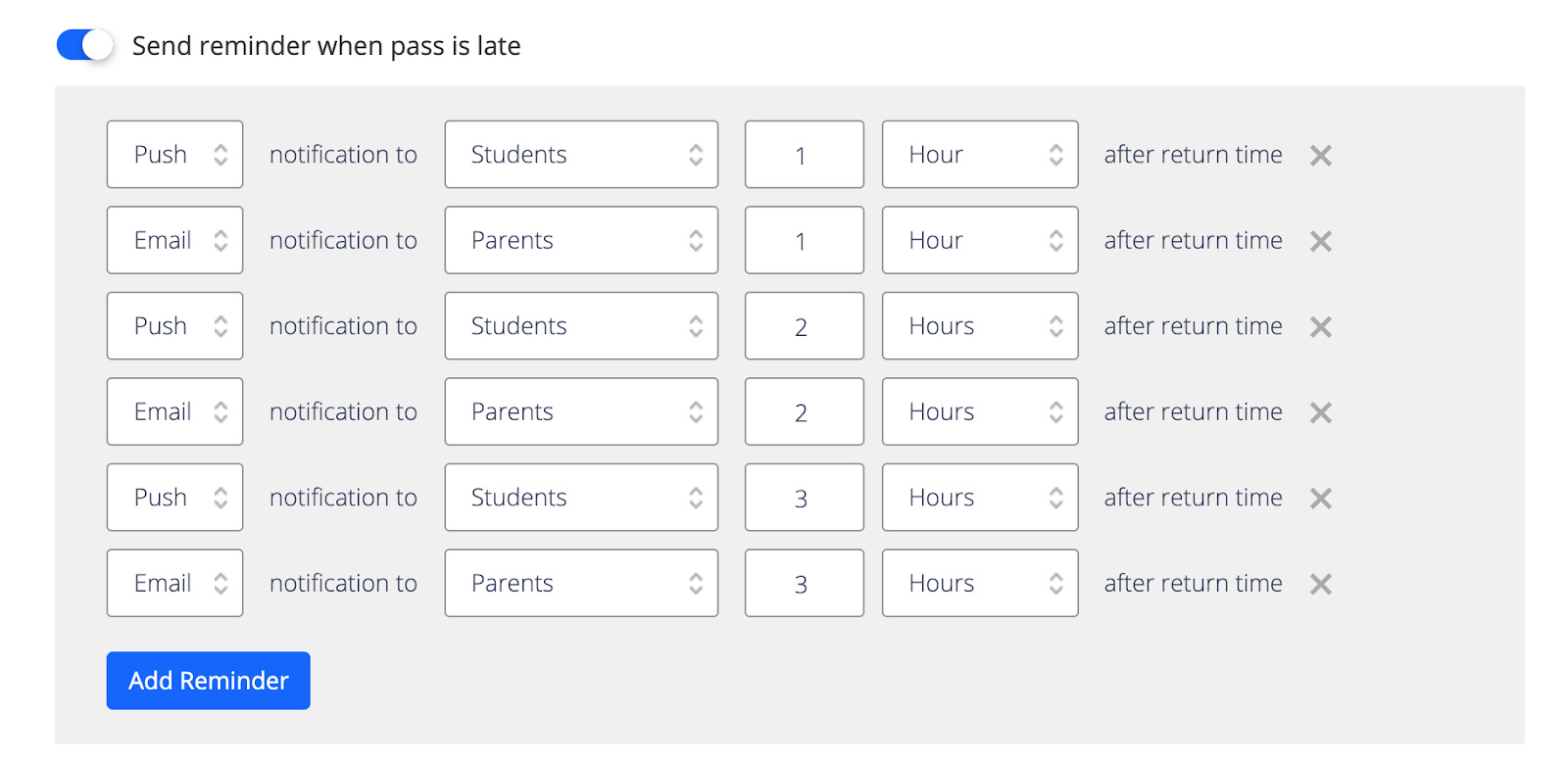Select the hour value field showing 1
The height and width of the screenshot is (763, 1568).
click(x=803, y=154)
